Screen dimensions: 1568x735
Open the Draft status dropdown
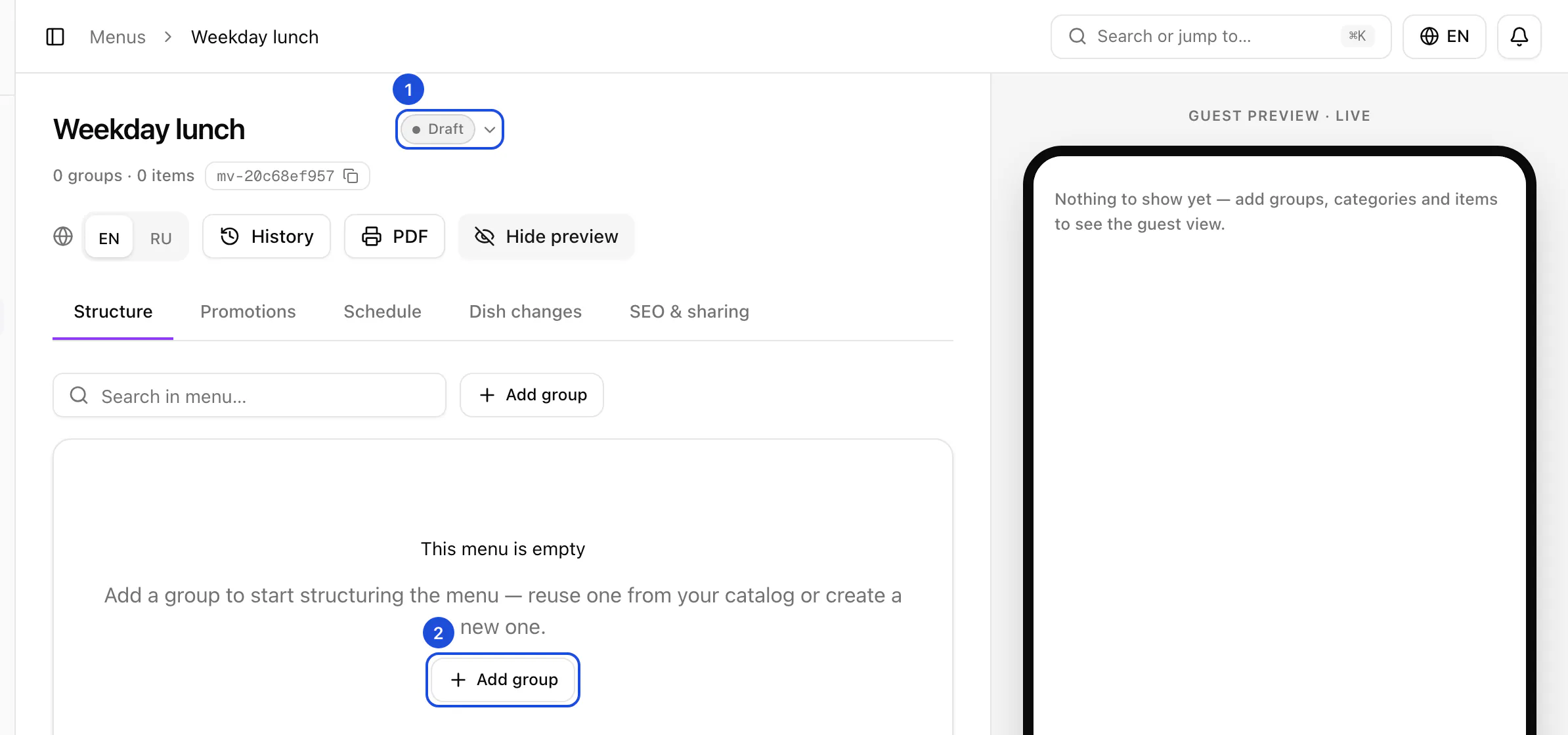(449, 129)
